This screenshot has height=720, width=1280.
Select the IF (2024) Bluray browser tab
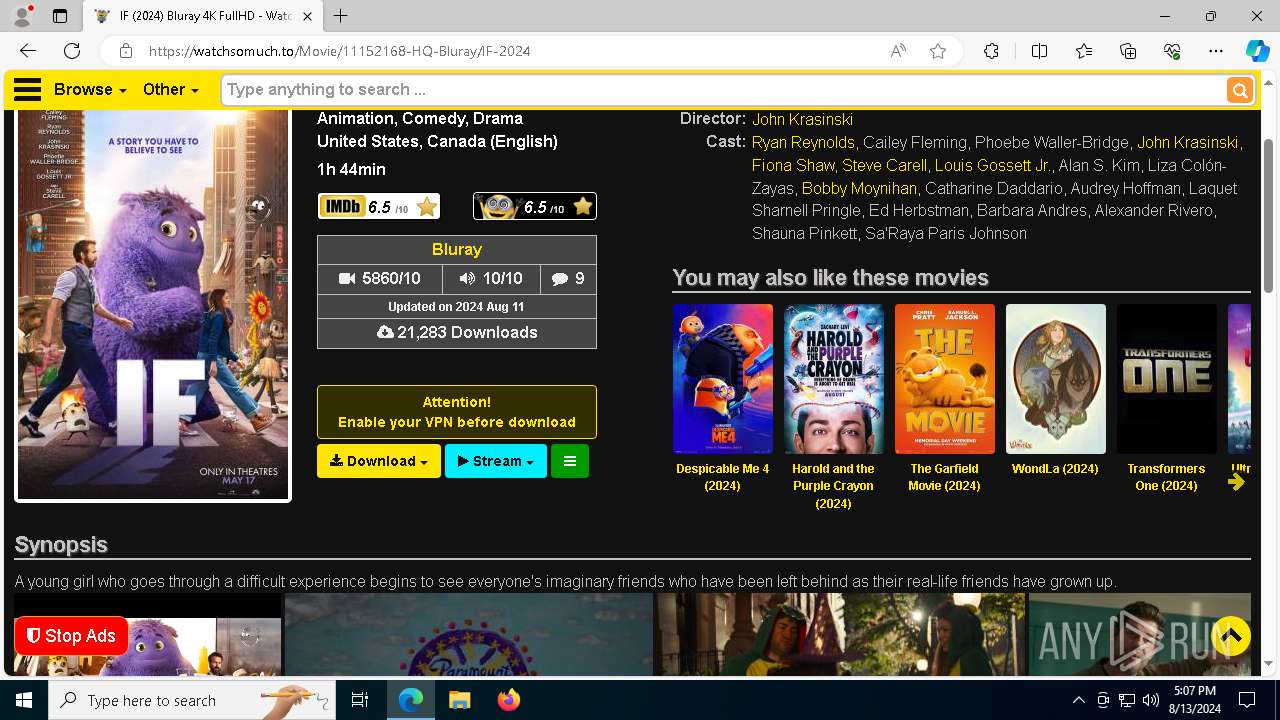click(x=202, y=17)
